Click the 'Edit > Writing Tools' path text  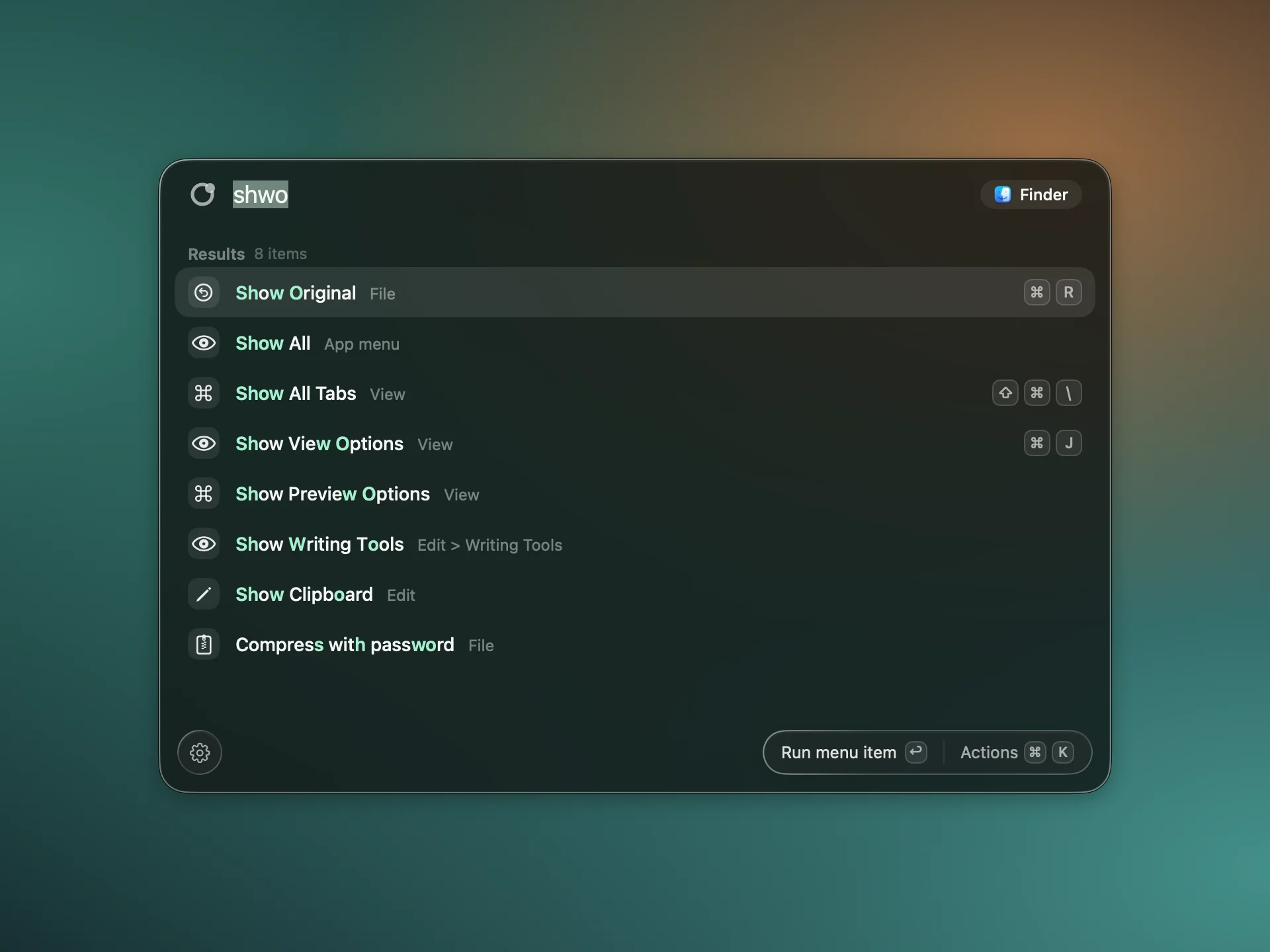click(489, 545)
